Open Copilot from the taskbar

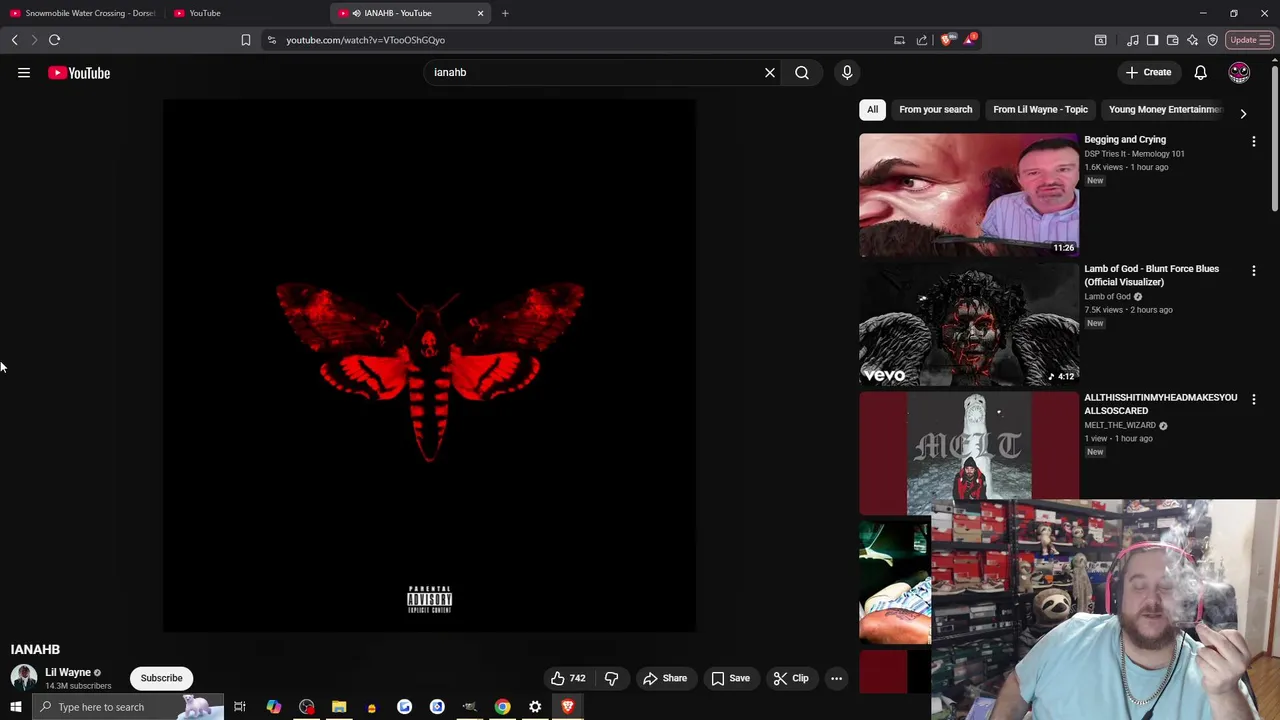tap(273, 707)
